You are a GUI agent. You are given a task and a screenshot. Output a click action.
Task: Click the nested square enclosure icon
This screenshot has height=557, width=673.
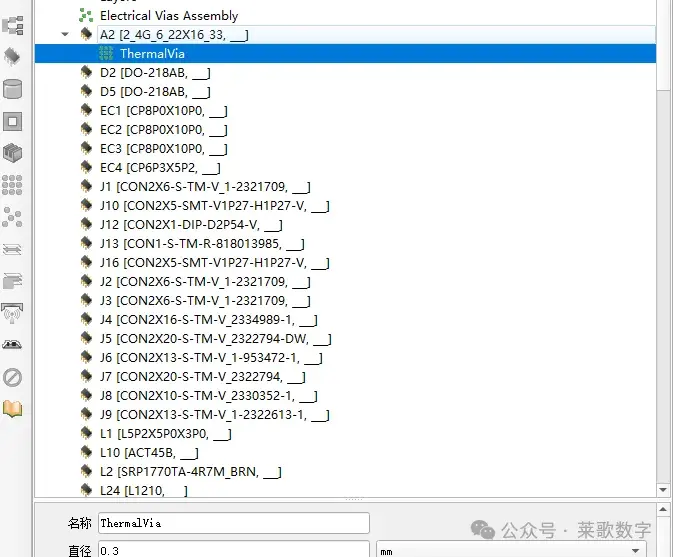click(x=12, y=121)
